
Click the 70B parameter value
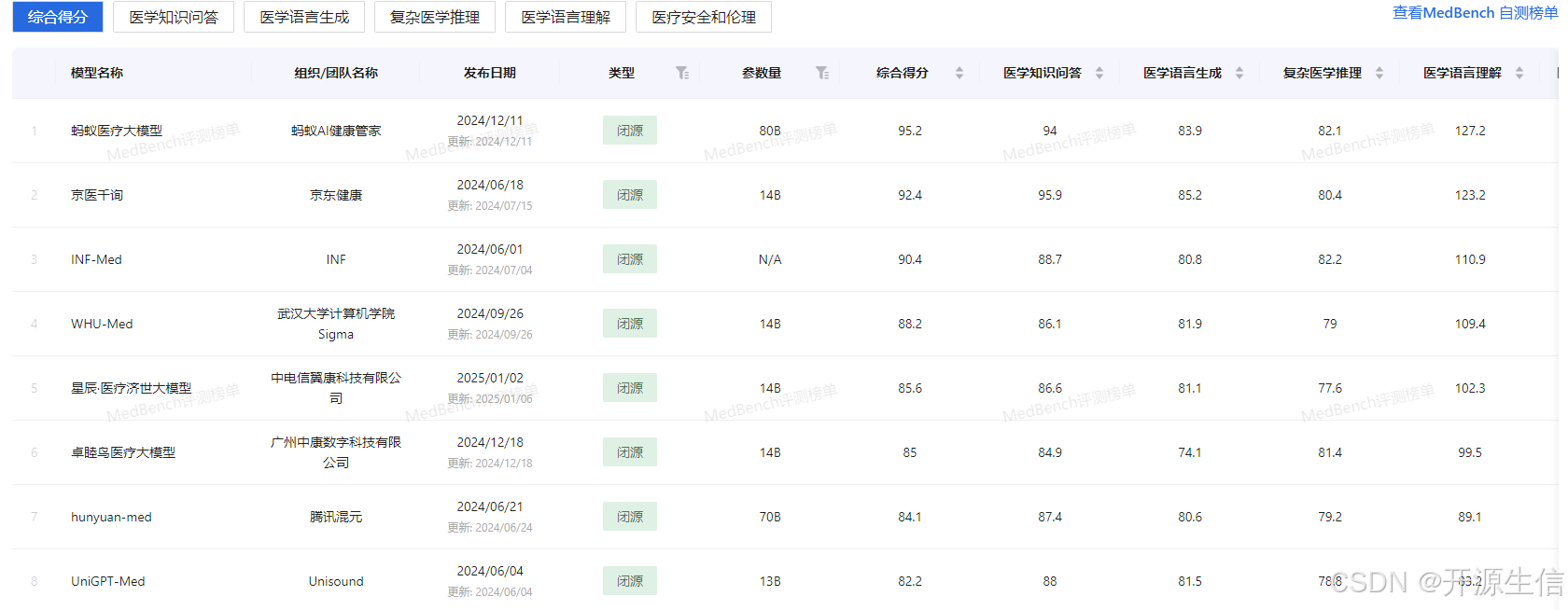[770, 517]
